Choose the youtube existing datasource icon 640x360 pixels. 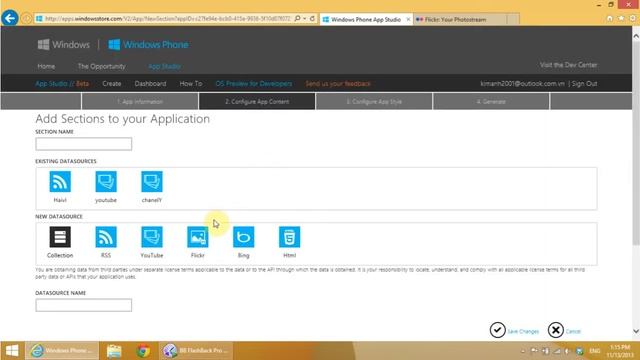pos(106,182)
